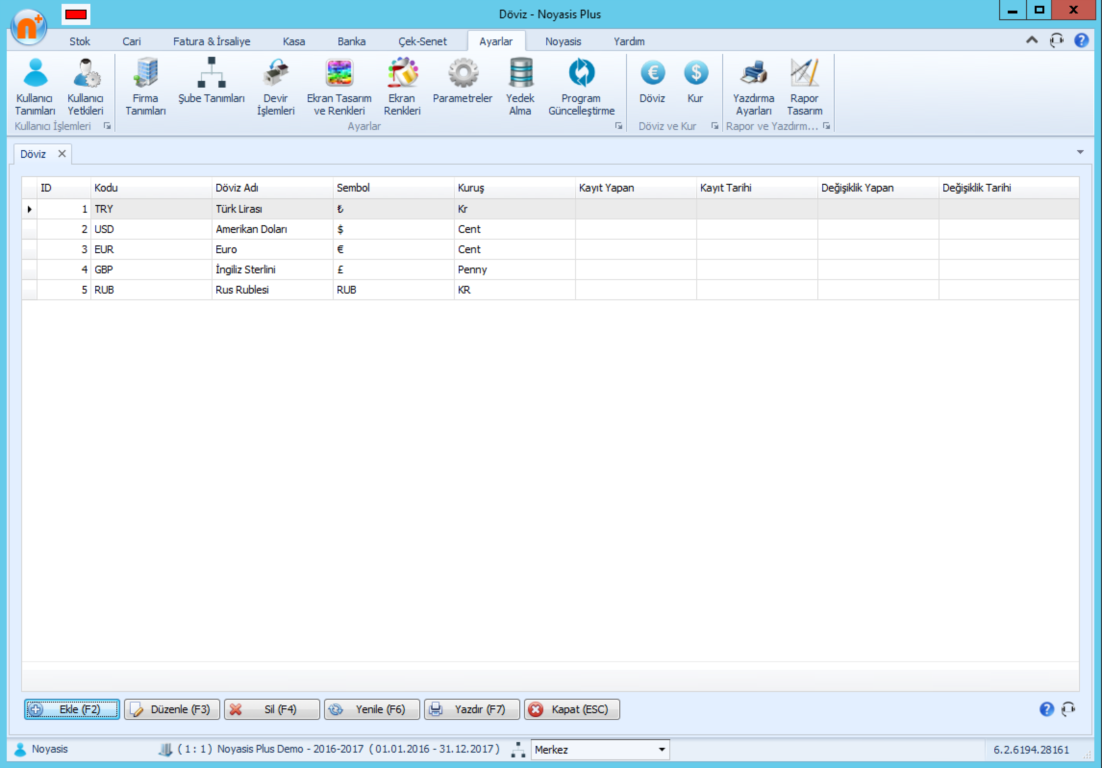The height and width of the screenshot is (768, 1102).
Task: Close the Döviz document tab
Action: [62, 154]
